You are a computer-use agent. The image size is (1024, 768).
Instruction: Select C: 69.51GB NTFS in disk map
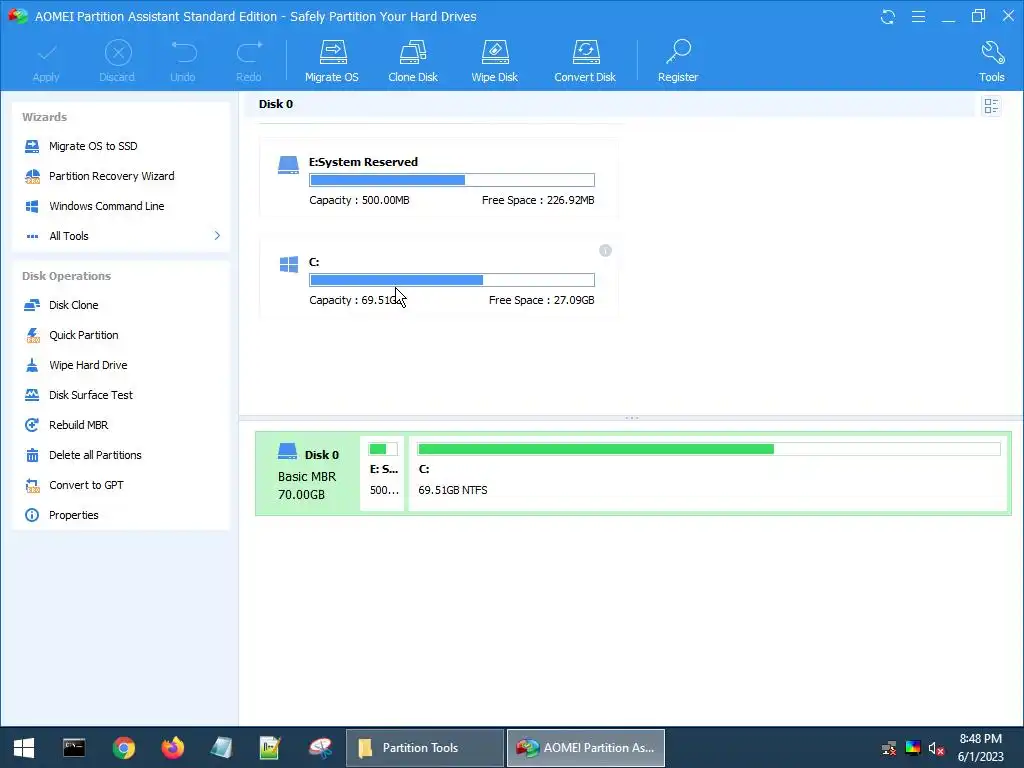click(x=709, y=474)
